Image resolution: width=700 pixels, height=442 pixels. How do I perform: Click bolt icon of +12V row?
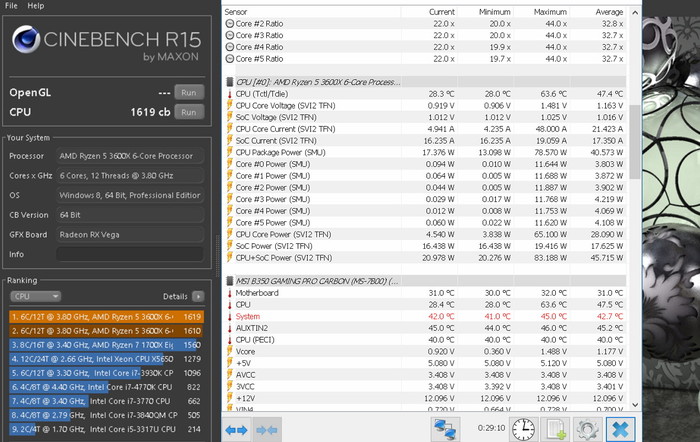[229, 398]
